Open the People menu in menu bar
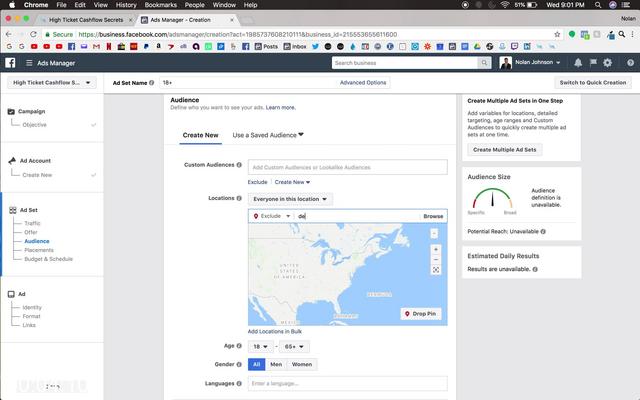 [x=194, y=5]
